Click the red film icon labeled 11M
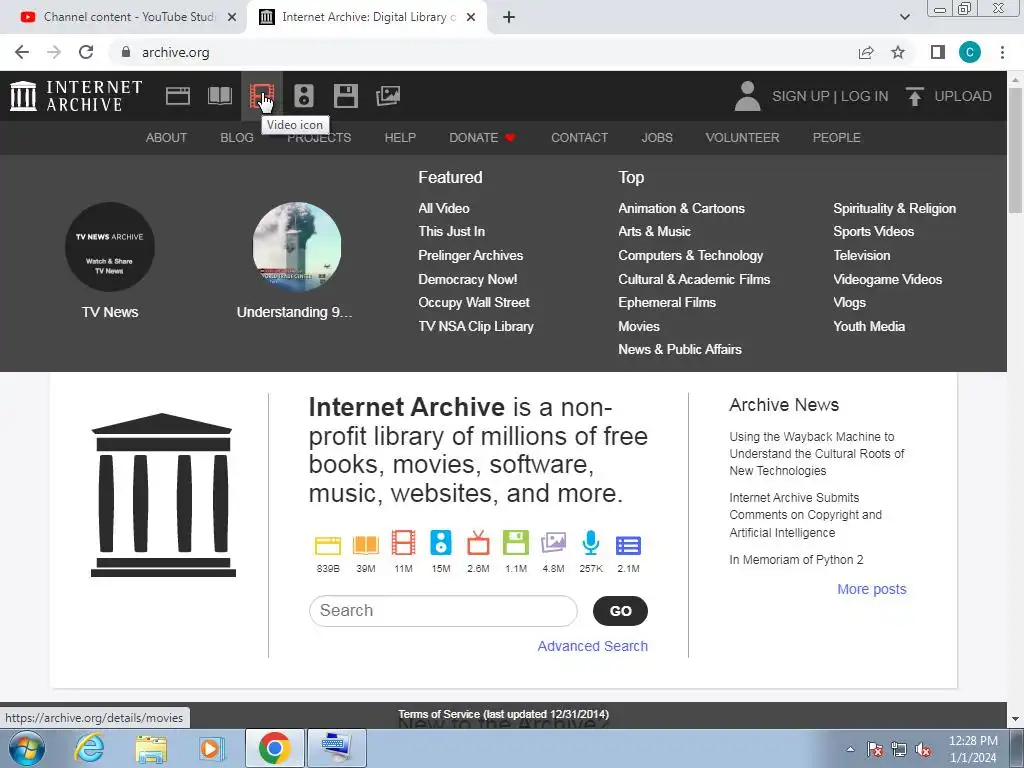The width and height of the screenshot is (1024, 768). click(404, 543)
